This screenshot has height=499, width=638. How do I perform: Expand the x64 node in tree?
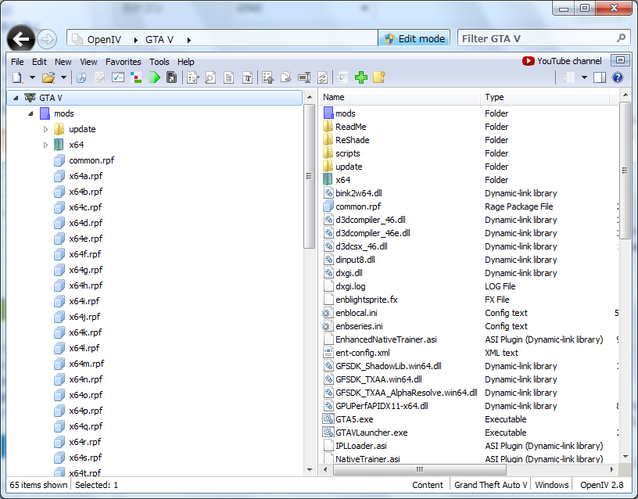point(46,145)
